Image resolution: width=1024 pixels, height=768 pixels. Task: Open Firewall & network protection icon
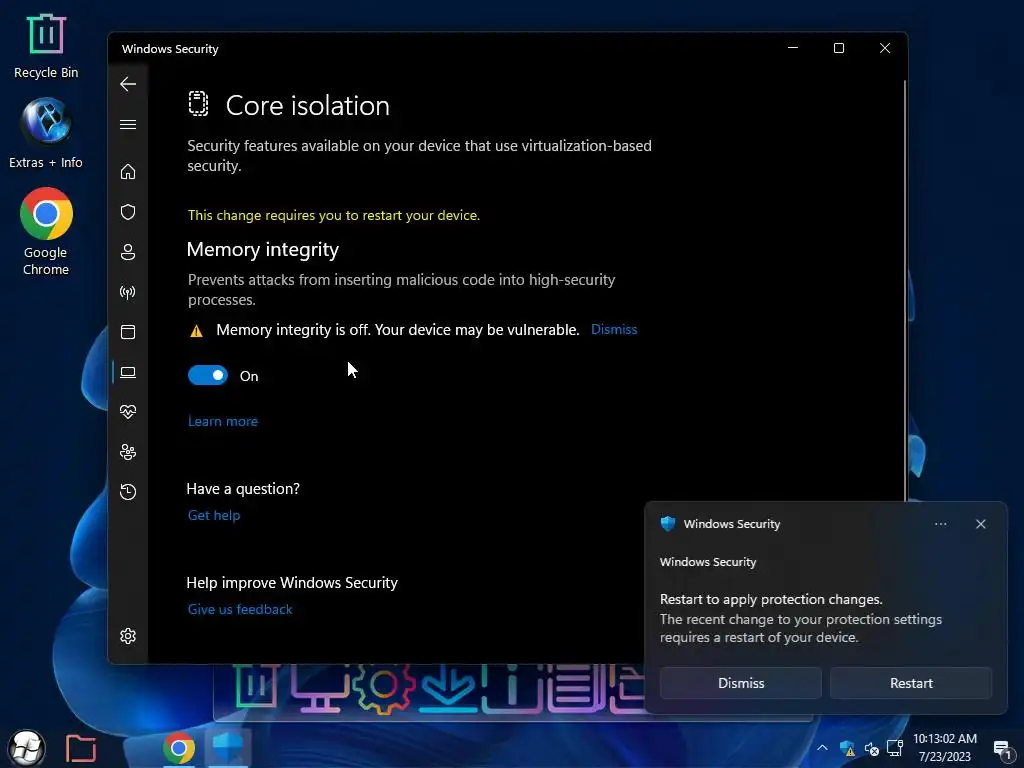(x=128, y=292)
